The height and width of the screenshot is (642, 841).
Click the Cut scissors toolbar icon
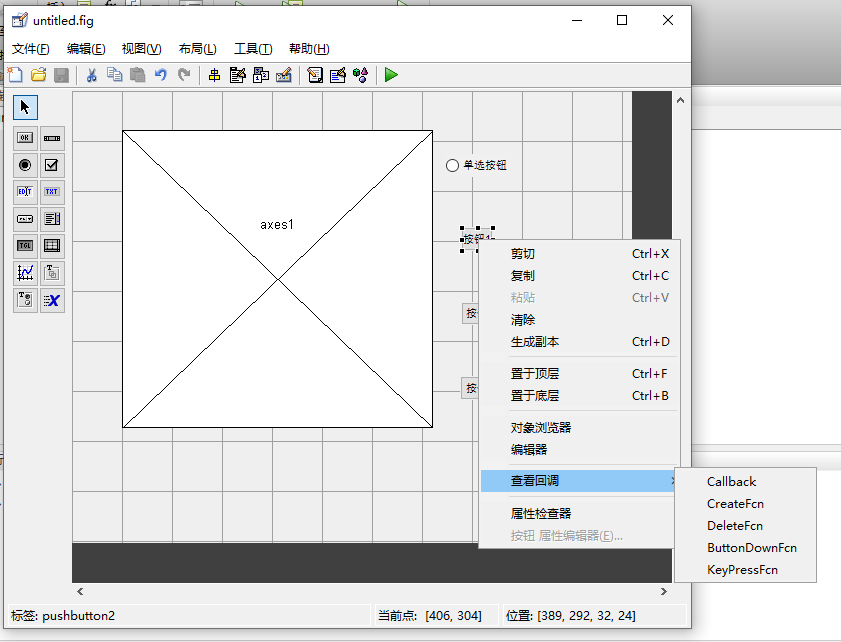(x=92, y=75)
